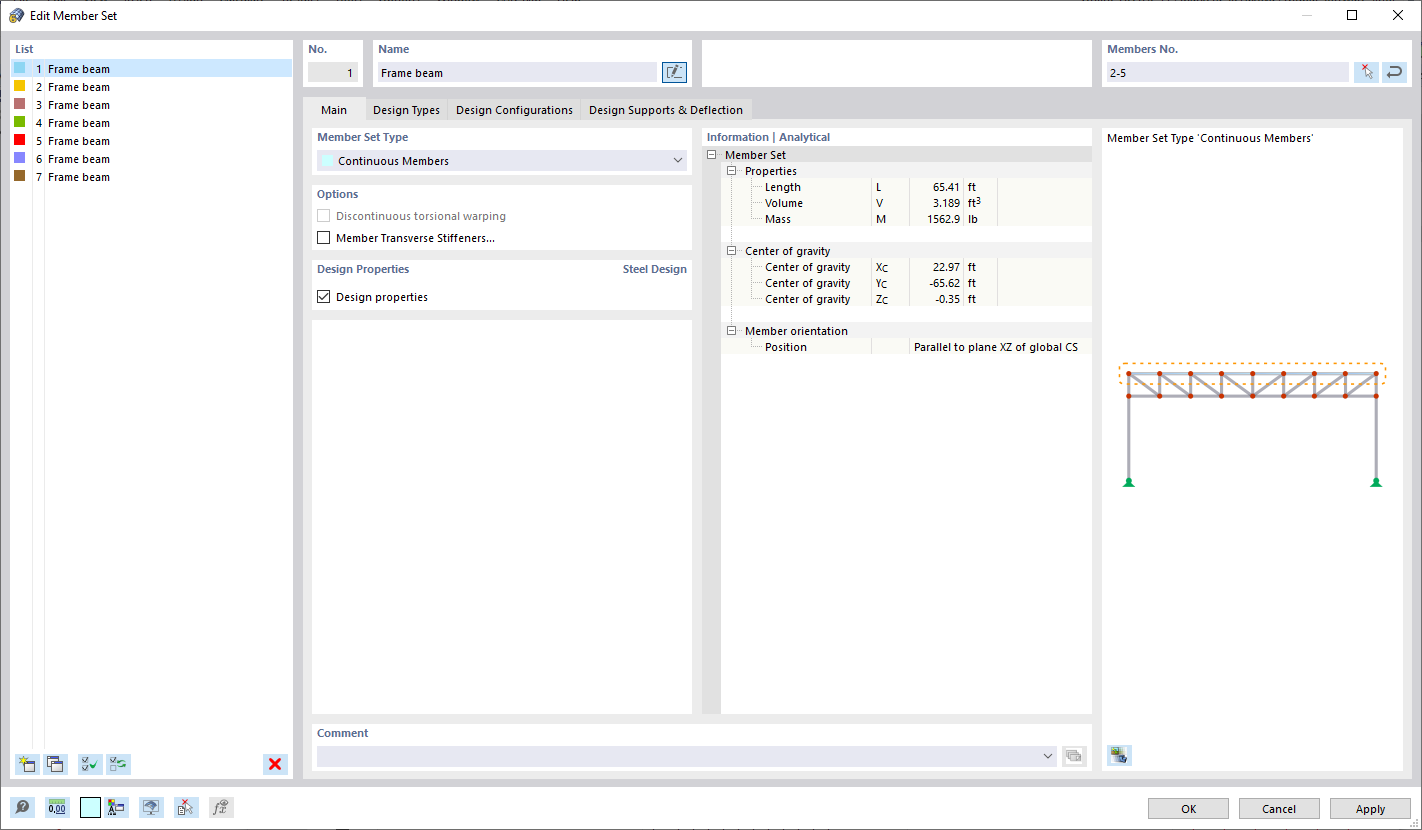Collapse the Center of gravity tree node
Image resolution: width=1422 pixels, height=830 pixels.
pos(731,250)
